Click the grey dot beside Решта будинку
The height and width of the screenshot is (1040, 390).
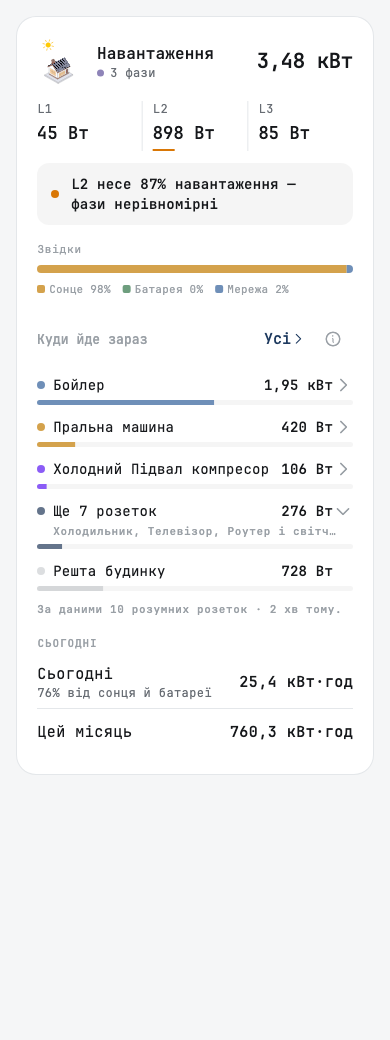click(41, 571)
